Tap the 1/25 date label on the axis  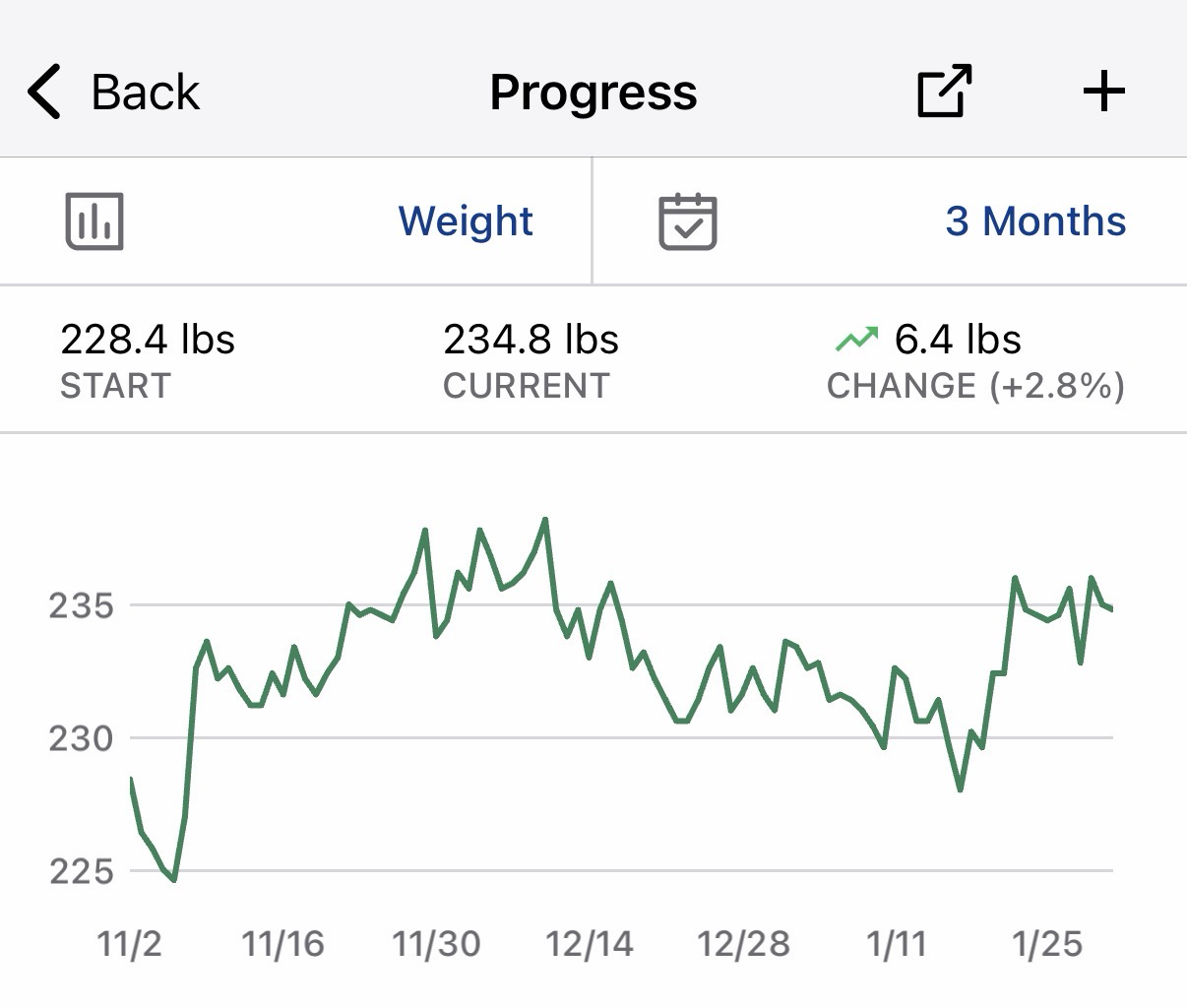pyautogui.click(x=1047, y=944)
